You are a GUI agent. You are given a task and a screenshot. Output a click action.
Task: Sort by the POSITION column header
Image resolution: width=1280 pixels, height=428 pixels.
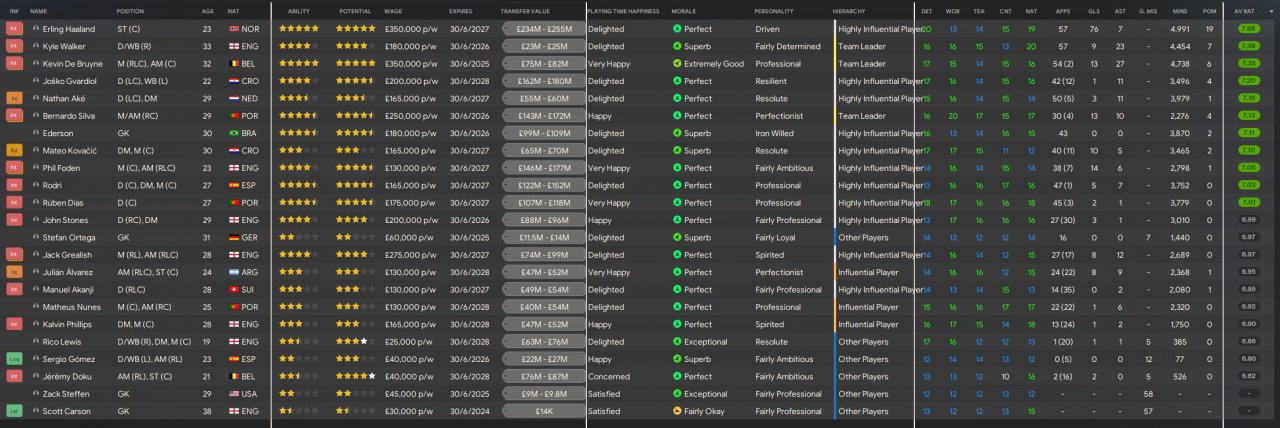(130, 10)
